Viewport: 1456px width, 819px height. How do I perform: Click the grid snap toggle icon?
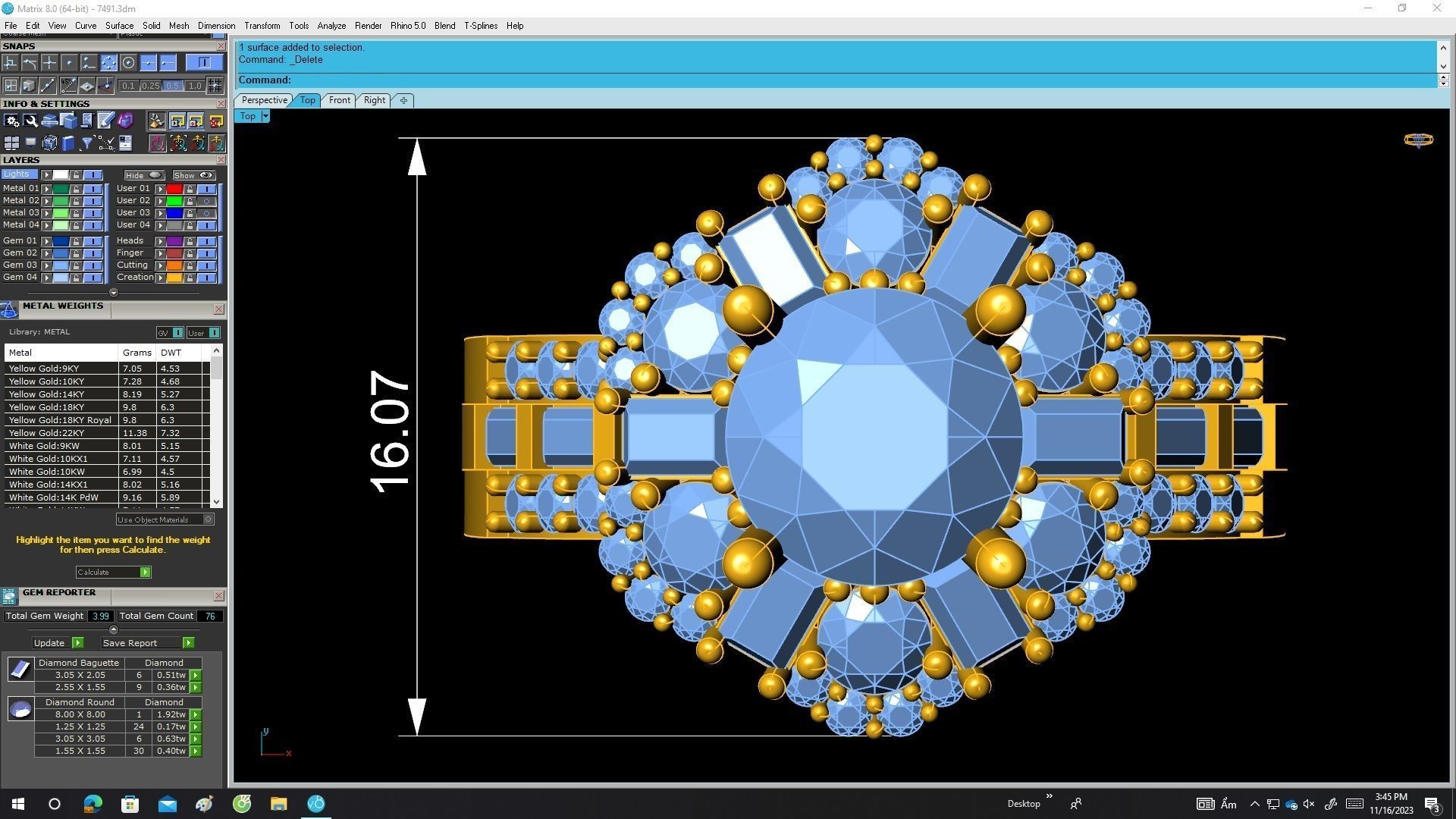click(215, 86)
